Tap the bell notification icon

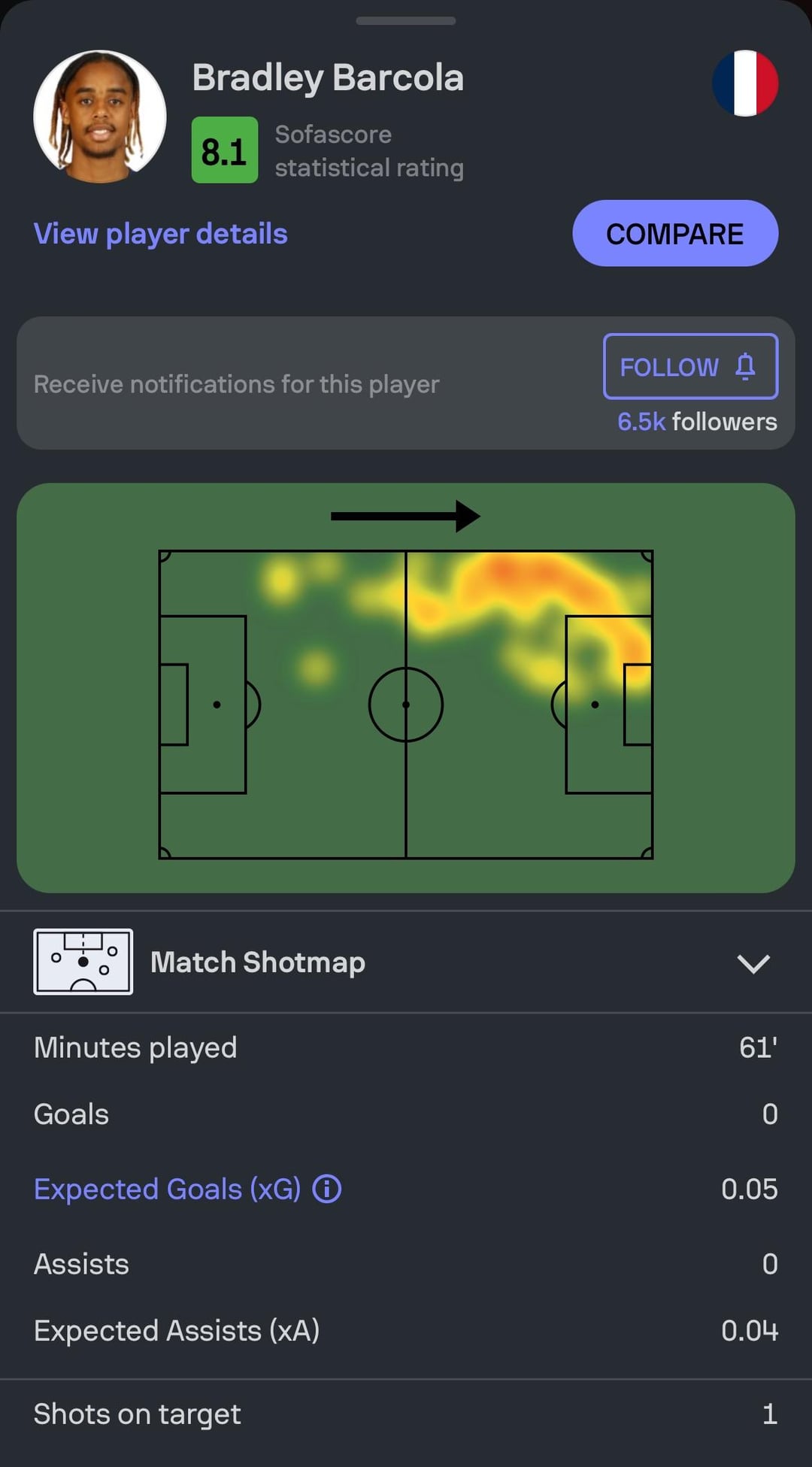pos(745,366)
